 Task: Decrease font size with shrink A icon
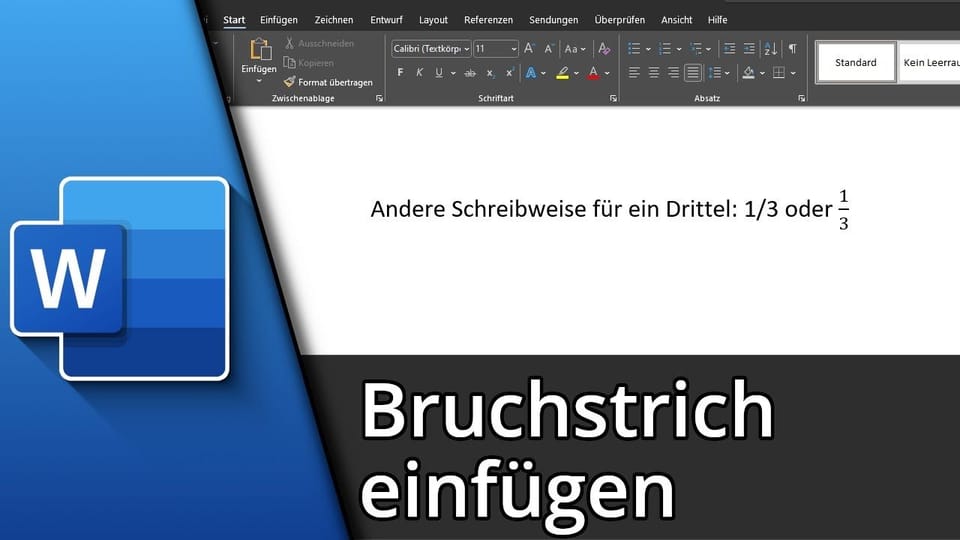[549, 48]
